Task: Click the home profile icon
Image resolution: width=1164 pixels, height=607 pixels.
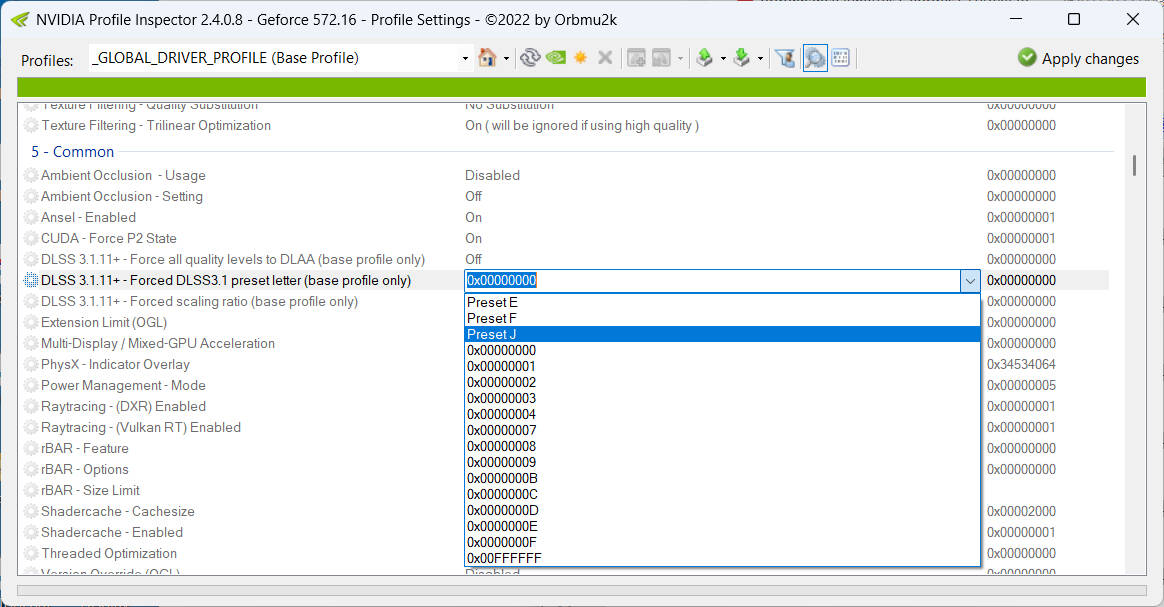Action: coord(487,58)
